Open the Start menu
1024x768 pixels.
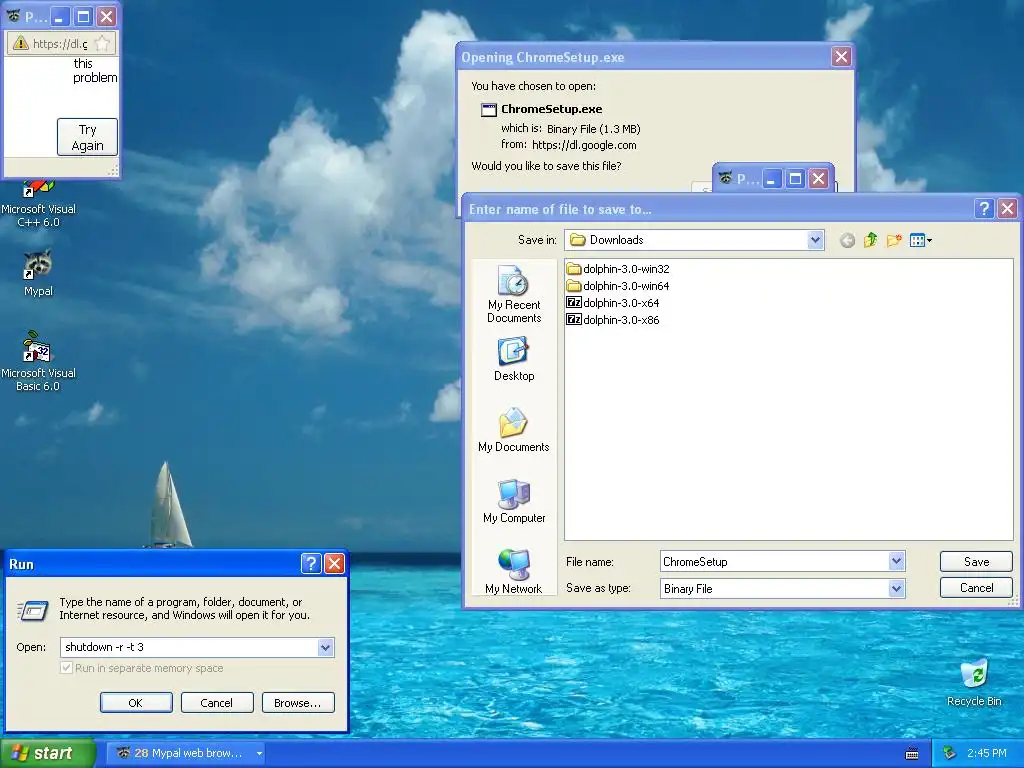coord(47,754)
